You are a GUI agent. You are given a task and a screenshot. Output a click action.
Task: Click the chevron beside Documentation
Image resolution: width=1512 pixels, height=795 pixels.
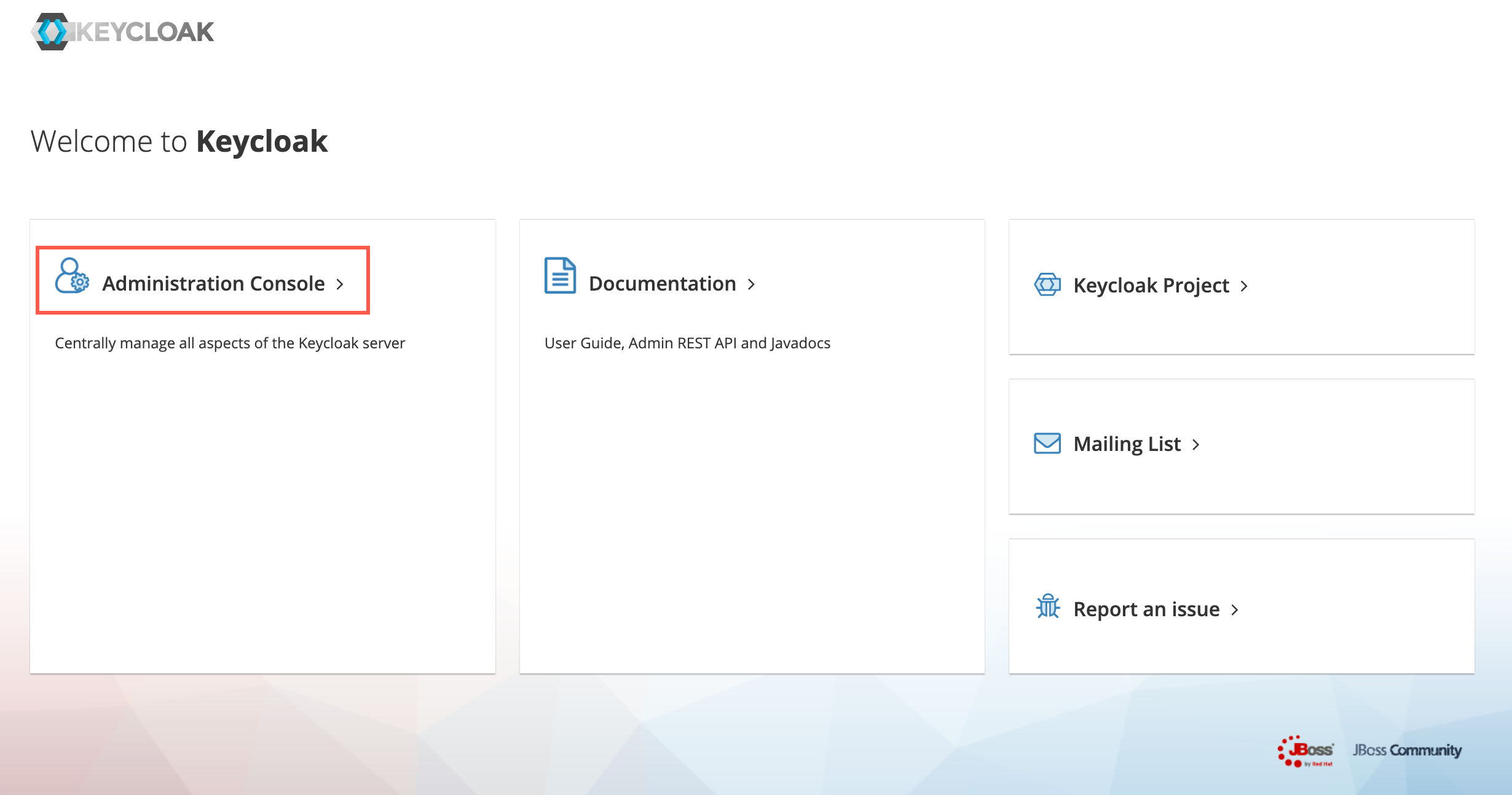coord(751,284)
